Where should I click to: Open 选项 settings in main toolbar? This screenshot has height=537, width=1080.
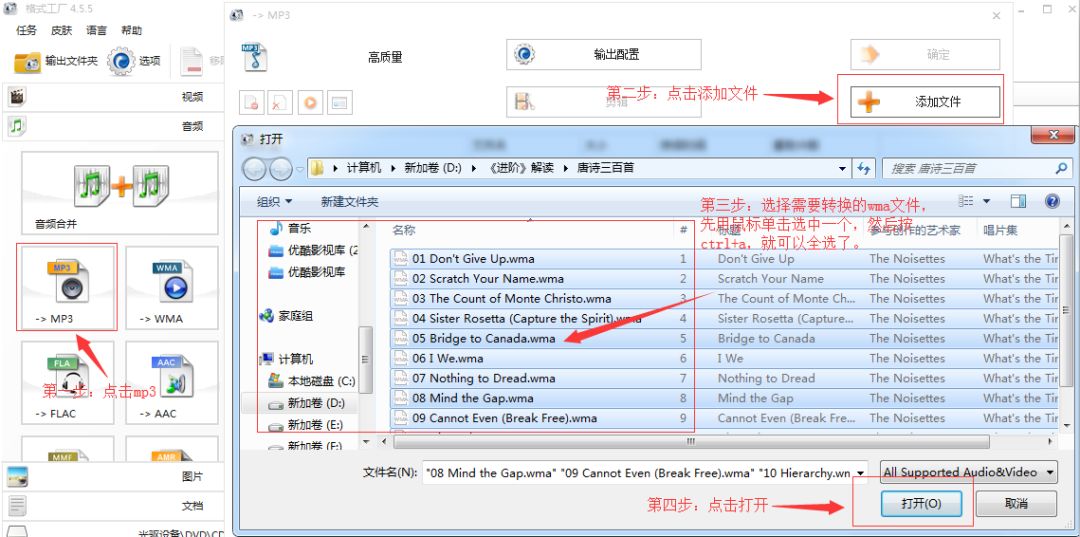coord(134,61)
